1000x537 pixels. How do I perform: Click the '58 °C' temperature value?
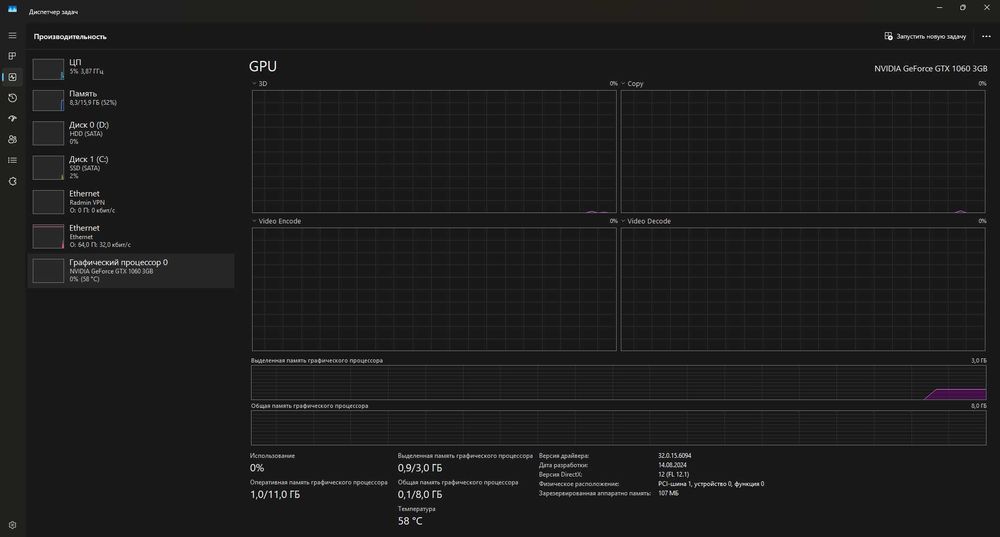410,521
